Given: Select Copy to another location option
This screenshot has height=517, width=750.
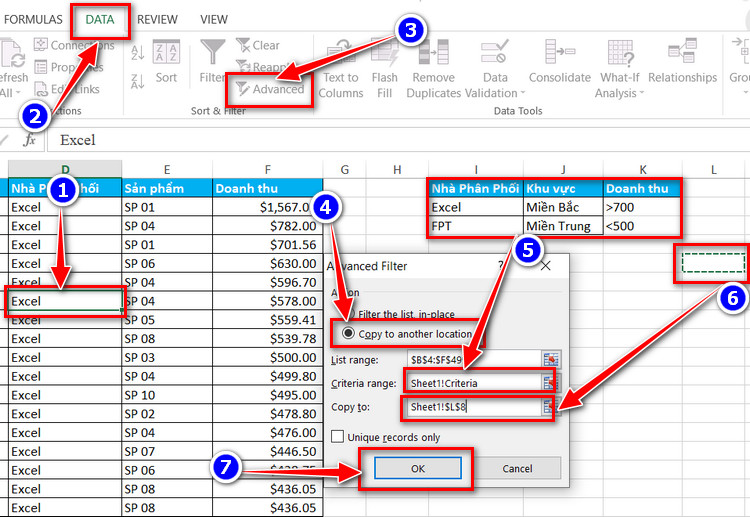Looking at the screenshot, I should tap(408, 334).
